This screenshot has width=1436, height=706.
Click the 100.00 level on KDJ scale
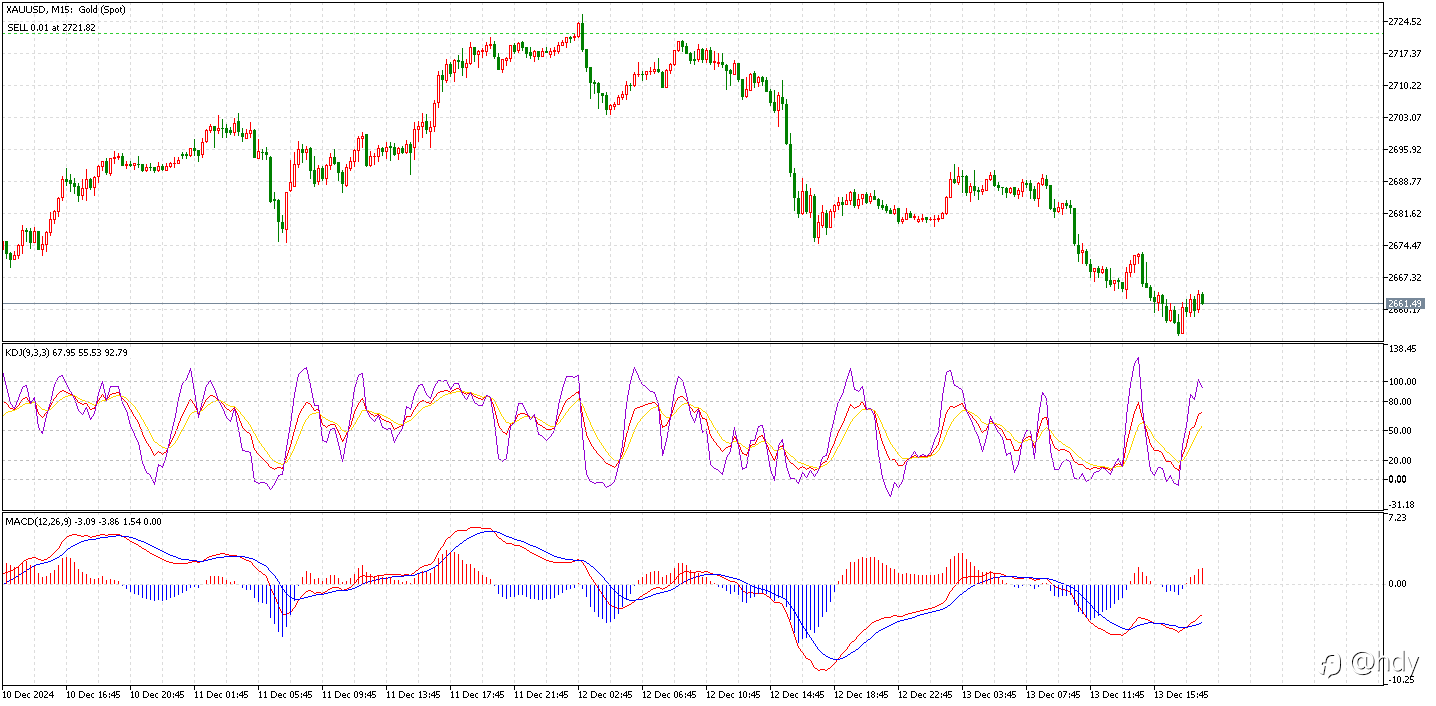[1402, 381]
